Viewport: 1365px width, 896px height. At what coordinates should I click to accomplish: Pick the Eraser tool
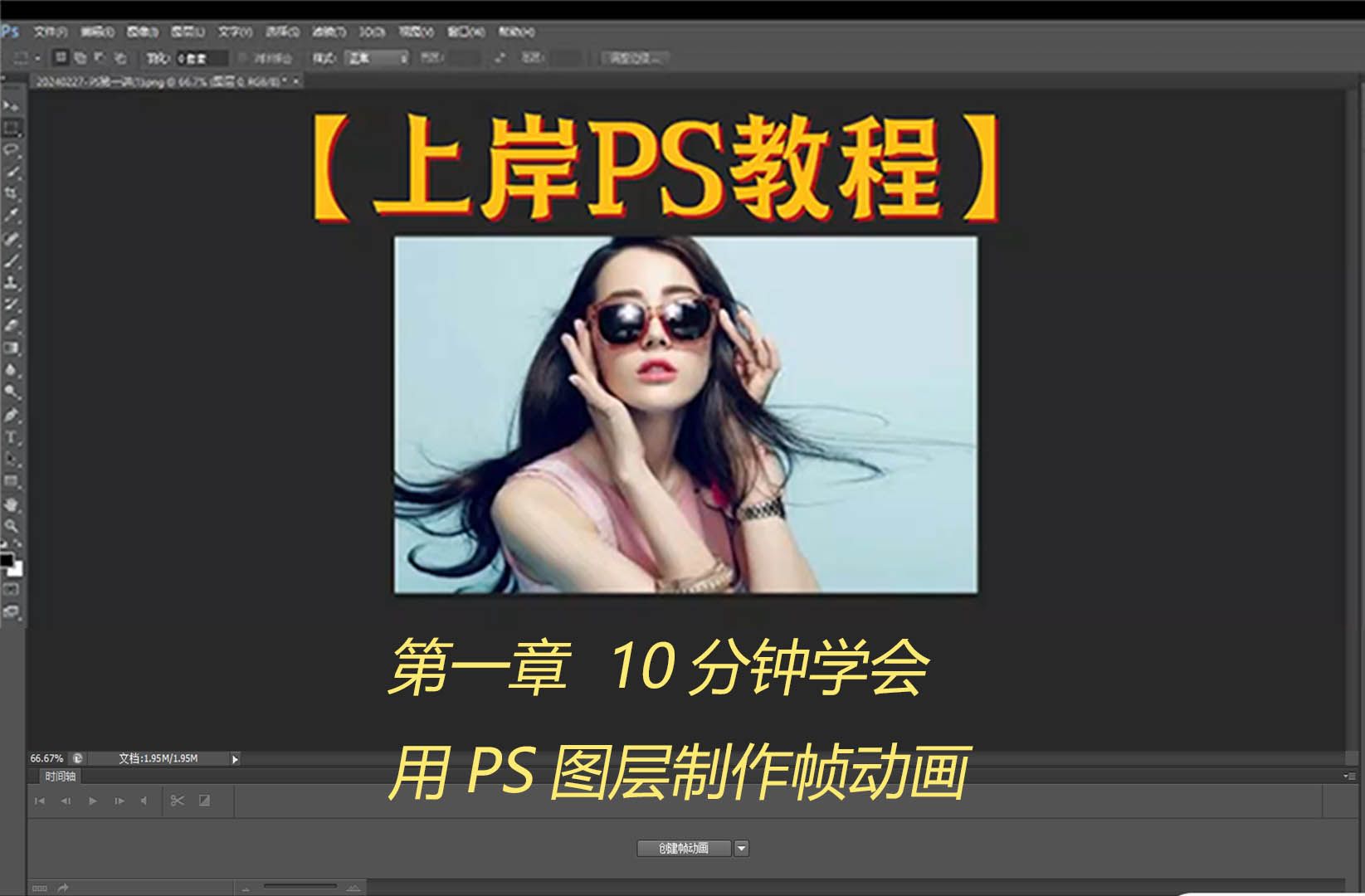pos(11,325)
